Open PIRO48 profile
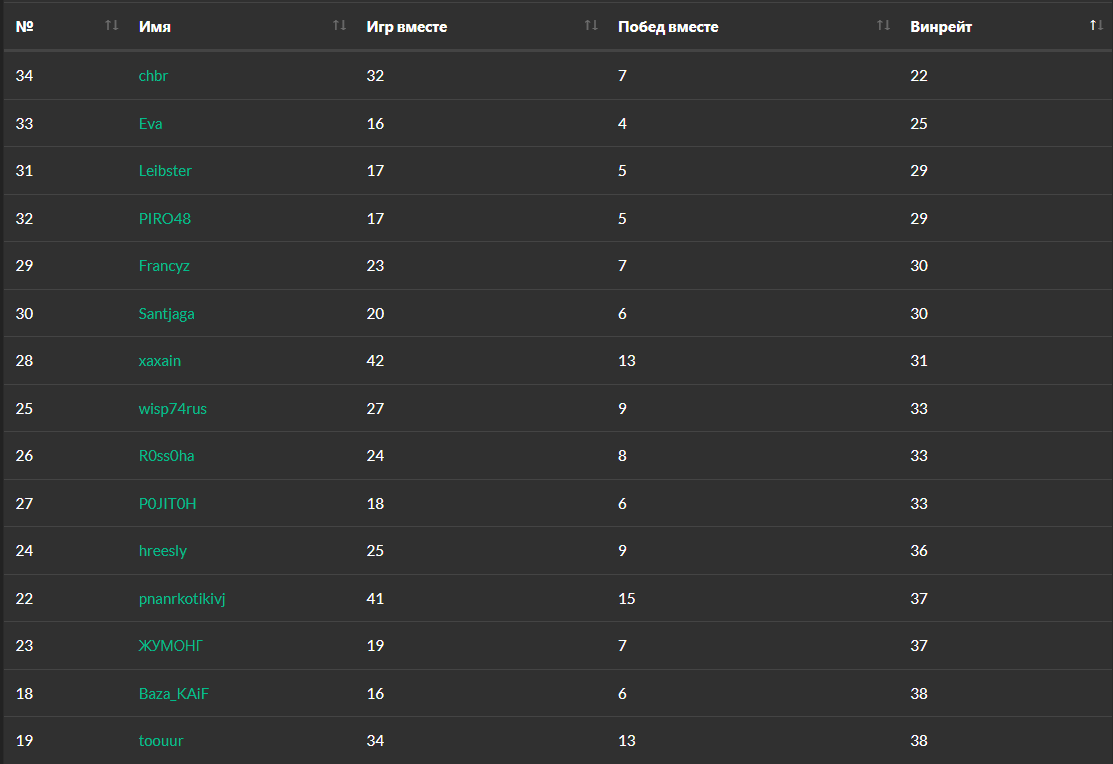The height and width of the screenshot is (764, 1113). click(165, 219)
